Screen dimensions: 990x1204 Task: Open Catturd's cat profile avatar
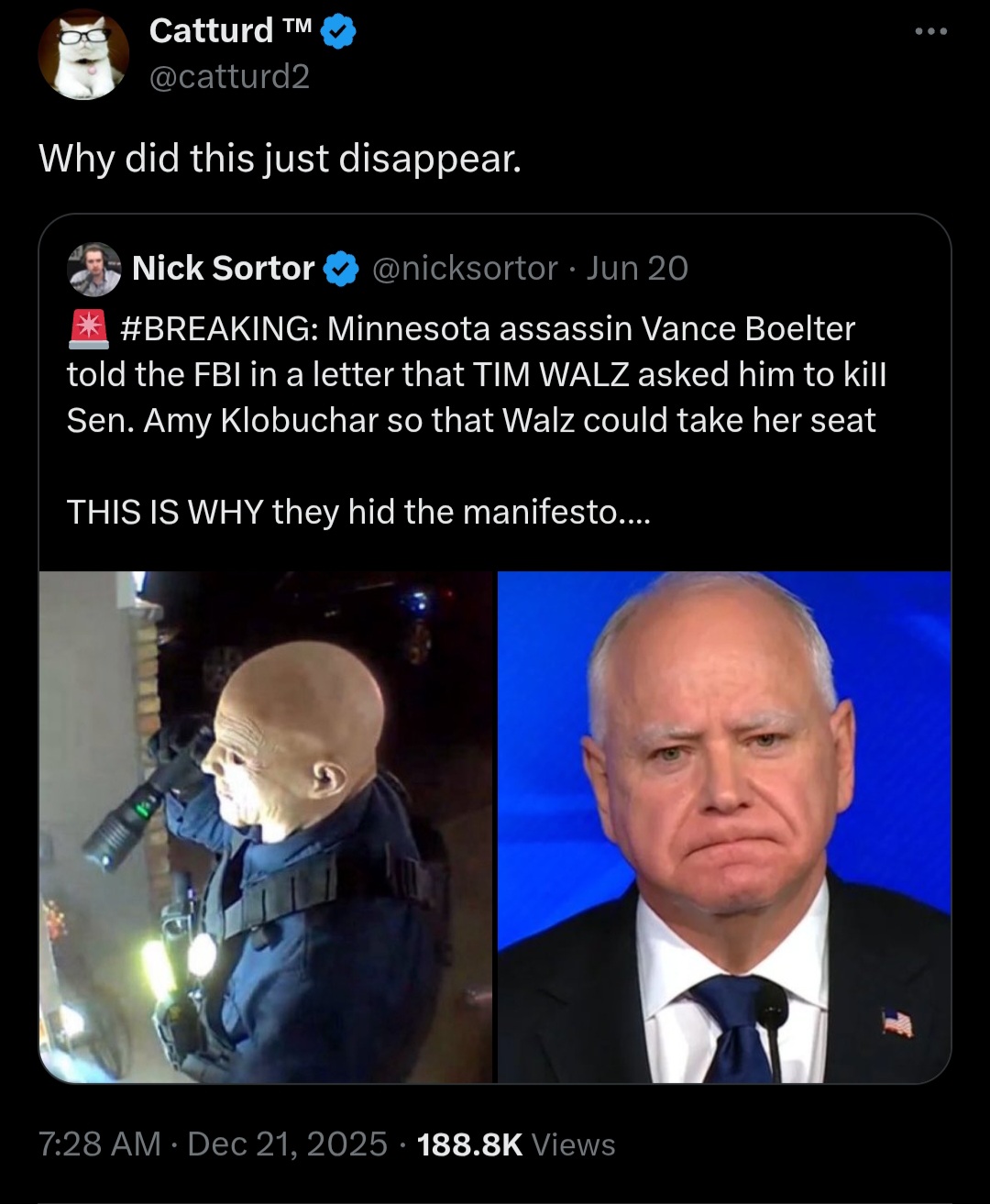coord(83,55)
